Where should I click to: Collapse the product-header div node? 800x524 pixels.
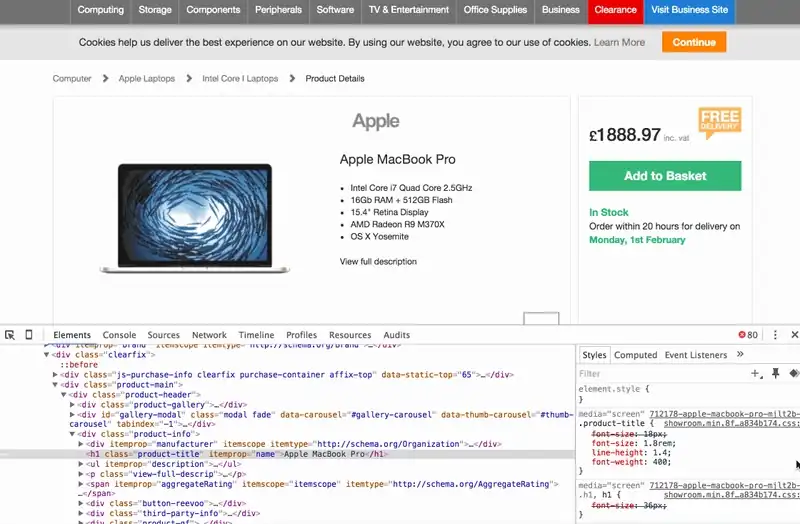pos(64,394)
